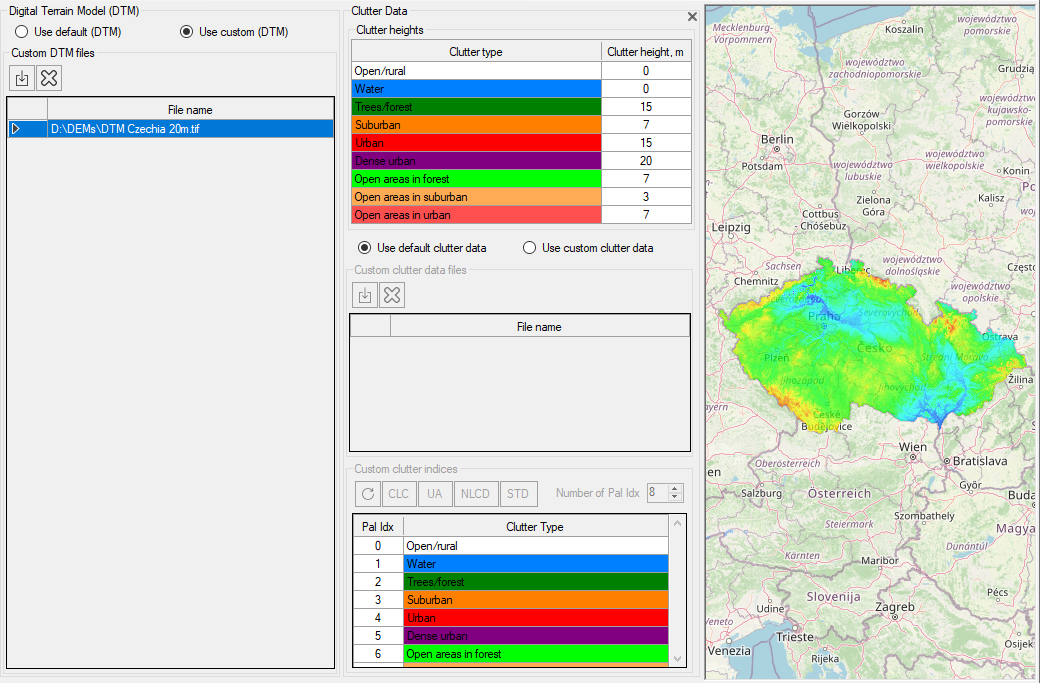The height and width of the screenshot is (683, 1040).
Task: Select the DTM Czechia 20m.tif file row
Action: [170, 129]
